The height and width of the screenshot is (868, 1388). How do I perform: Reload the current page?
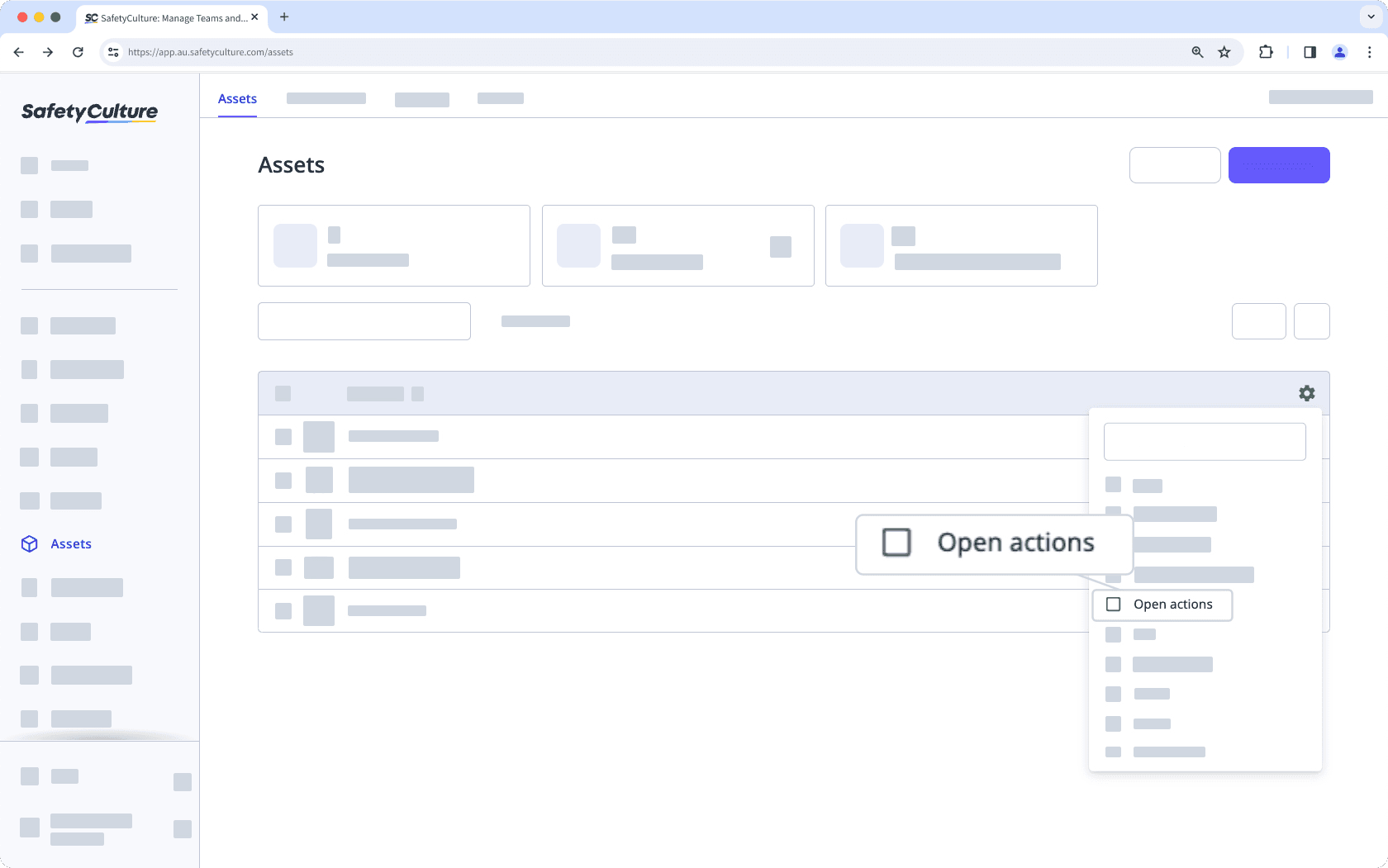[78, 51]
